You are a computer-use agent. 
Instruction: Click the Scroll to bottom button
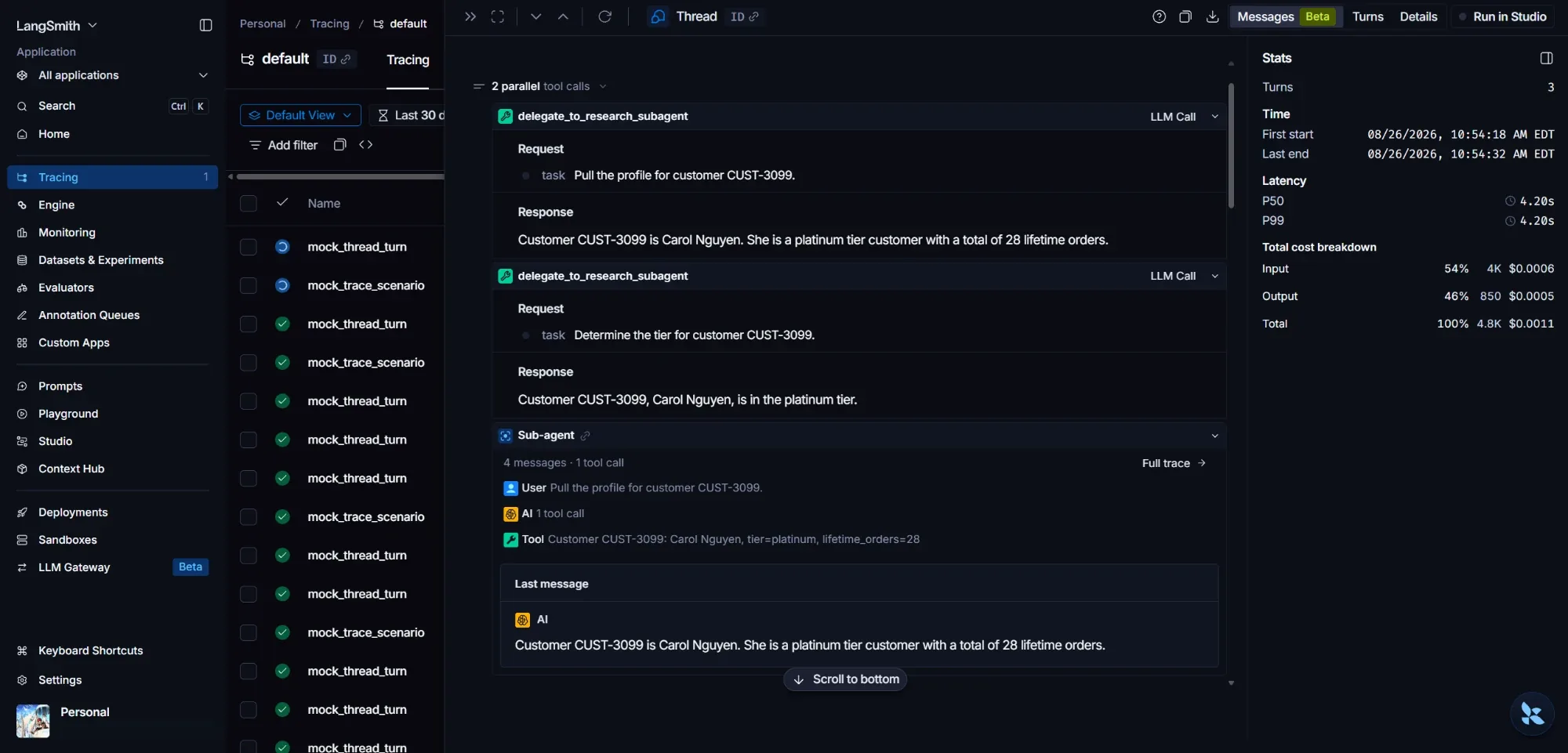pyautogui.click(x=845, y=679)
